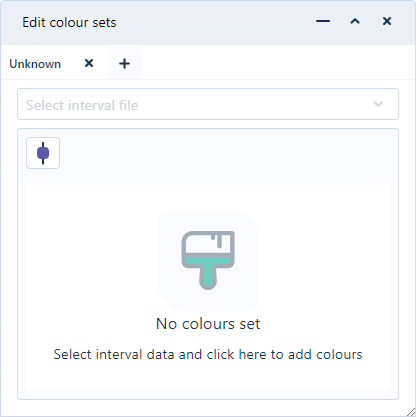Open the Select interval file dropdown
This screenshot has width=416, height=417.
[208, 104]
